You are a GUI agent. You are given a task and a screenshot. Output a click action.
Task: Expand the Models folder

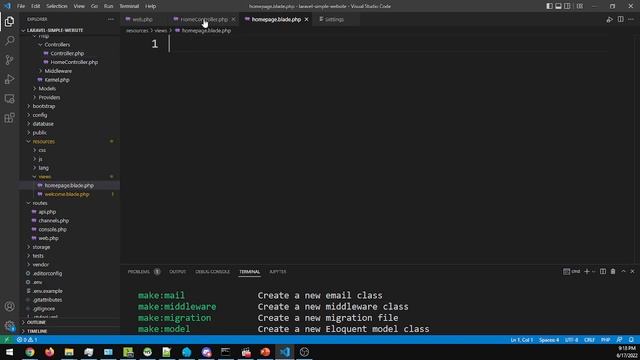[47, 89]
